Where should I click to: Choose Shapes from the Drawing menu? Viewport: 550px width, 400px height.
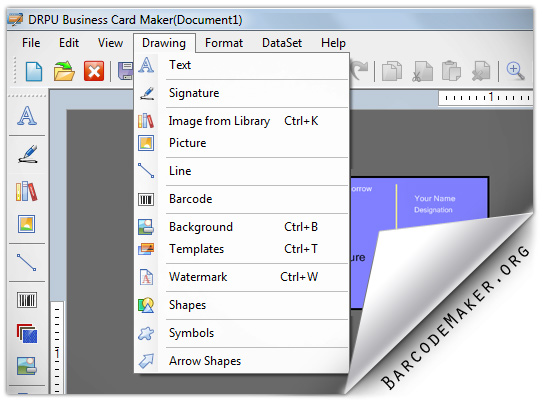point(242,305)
